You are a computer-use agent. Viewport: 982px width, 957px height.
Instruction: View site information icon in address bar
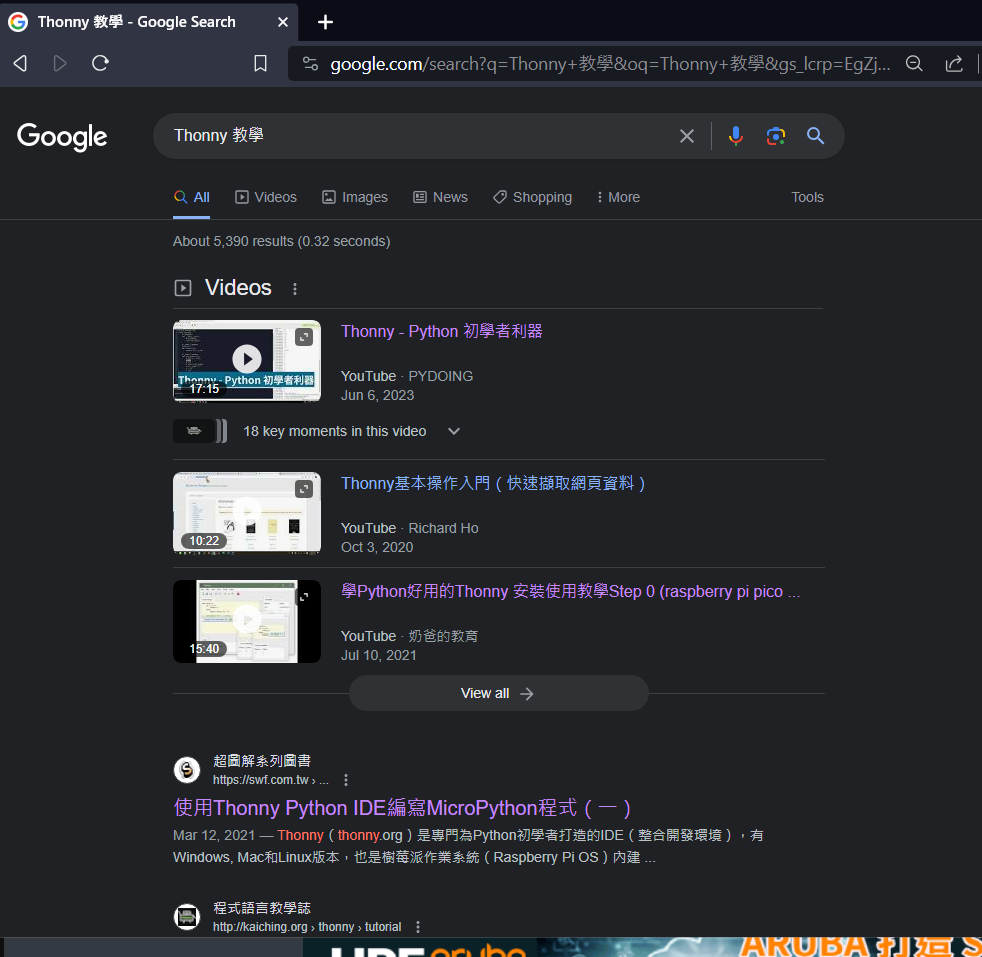pos(310,63)
